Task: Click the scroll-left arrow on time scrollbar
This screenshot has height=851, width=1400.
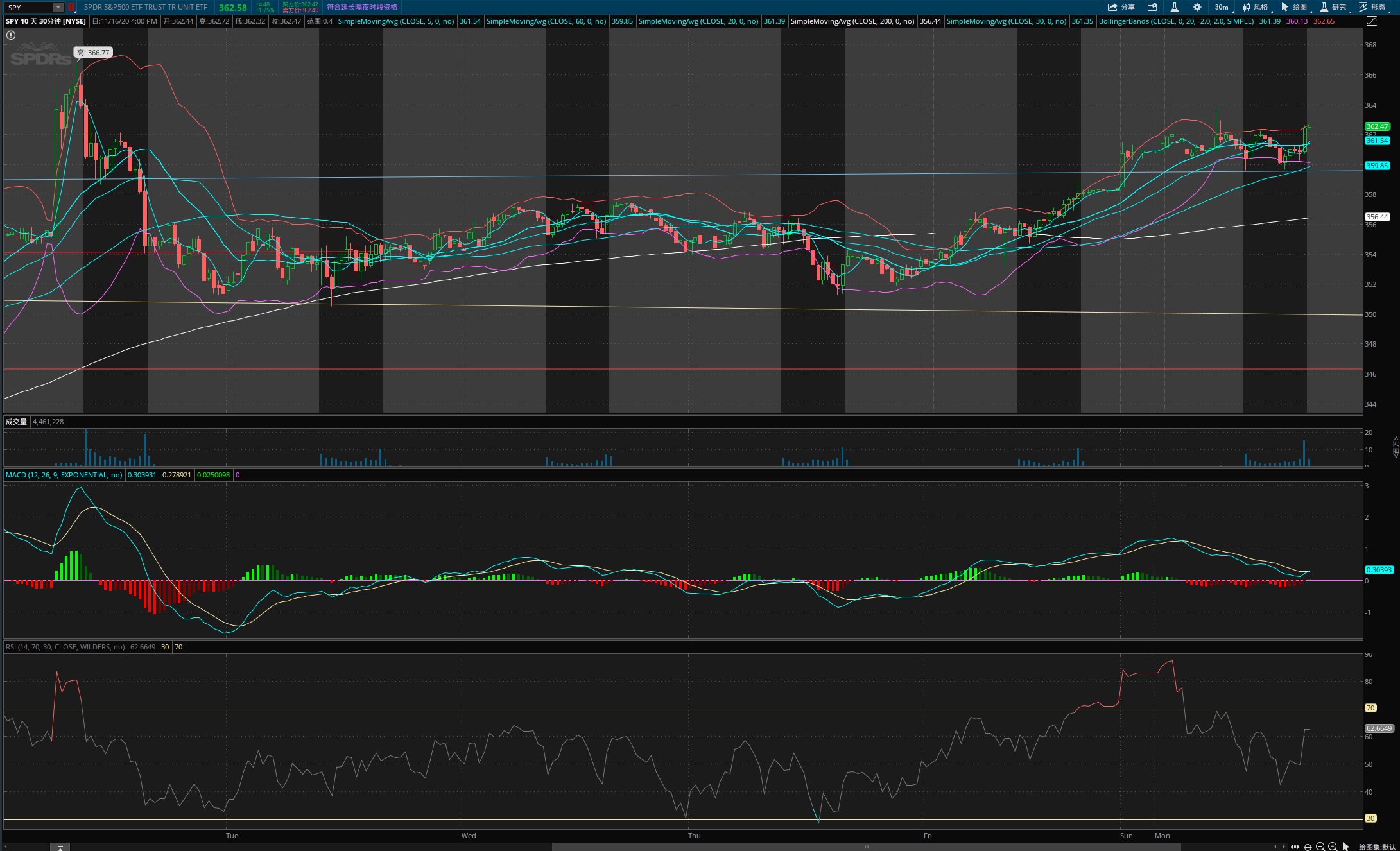Action: (x=1275, y=847)
